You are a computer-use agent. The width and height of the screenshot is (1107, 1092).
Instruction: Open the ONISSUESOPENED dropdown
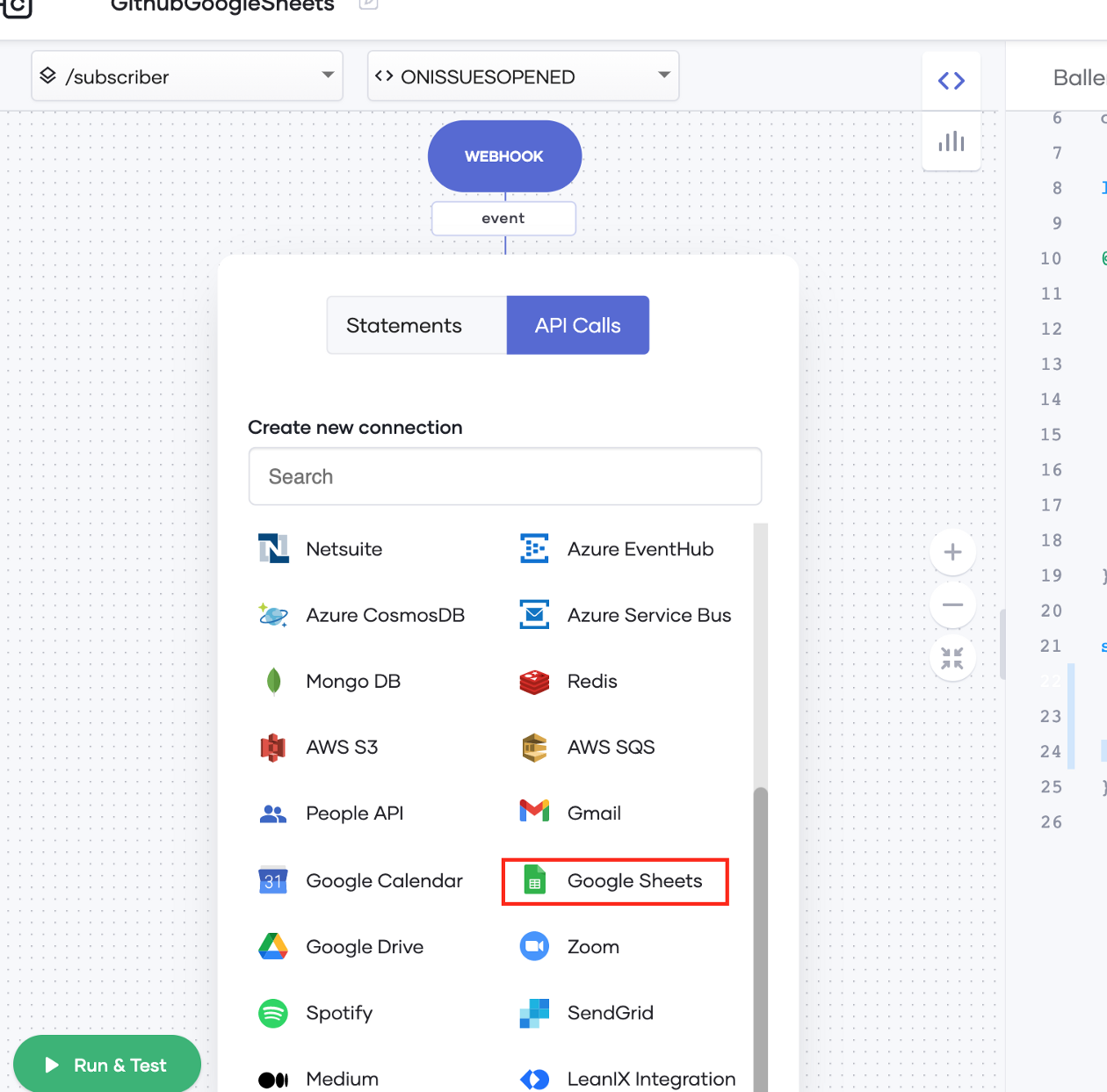pyautogui.click(x=523, y=76)
